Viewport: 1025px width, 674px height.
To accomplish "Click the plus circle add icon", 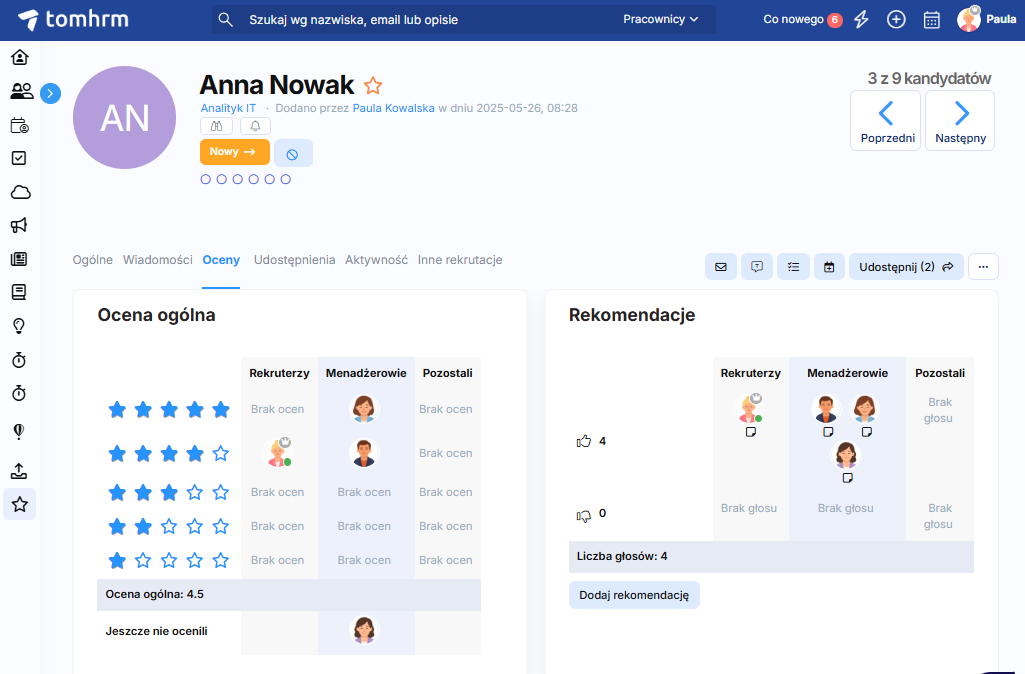I will (x=896, y=19).
